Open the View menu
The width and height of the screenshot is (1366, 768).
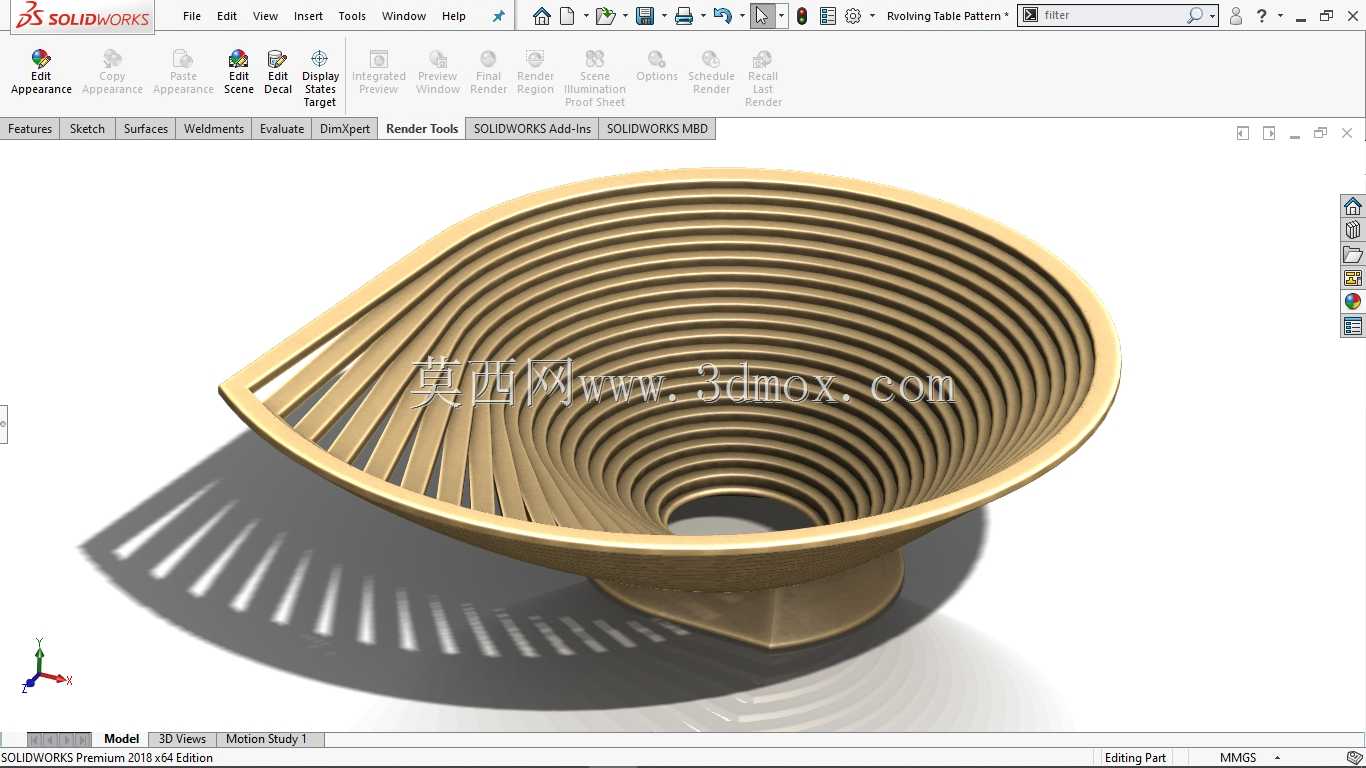pyautogui.click(x=266, y=16)
